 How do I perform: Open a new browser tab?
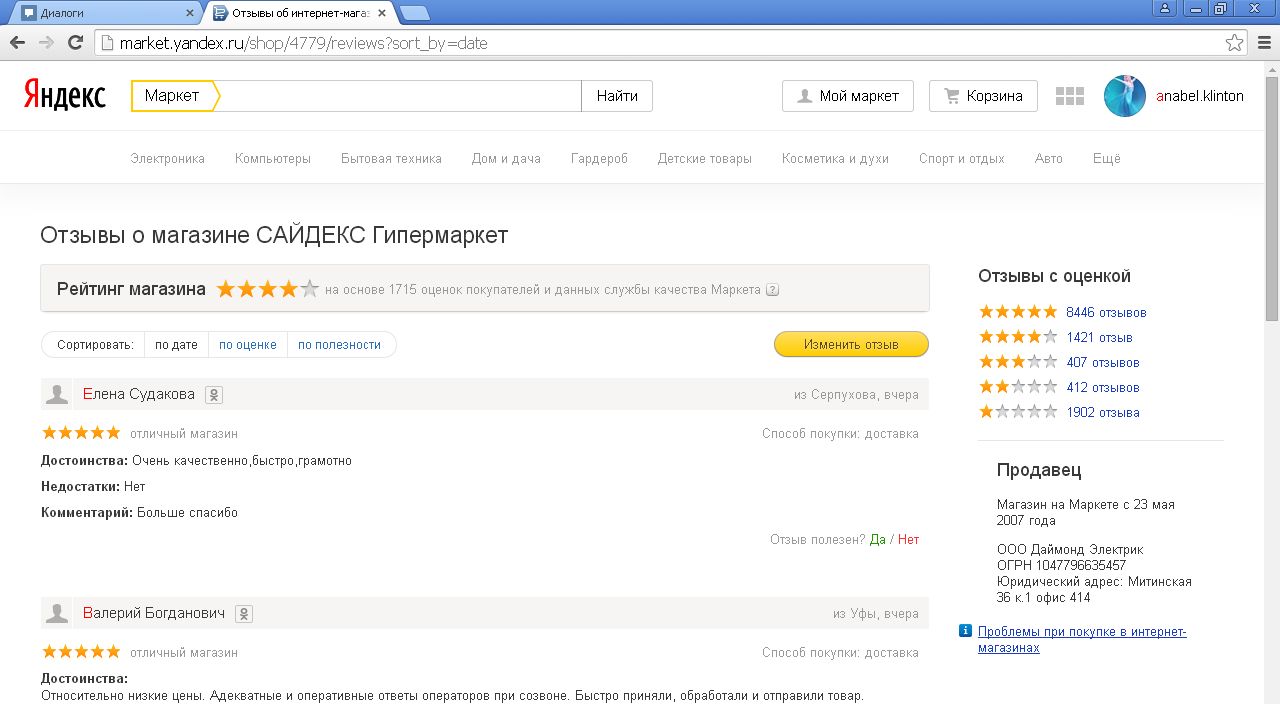(415, 13)
